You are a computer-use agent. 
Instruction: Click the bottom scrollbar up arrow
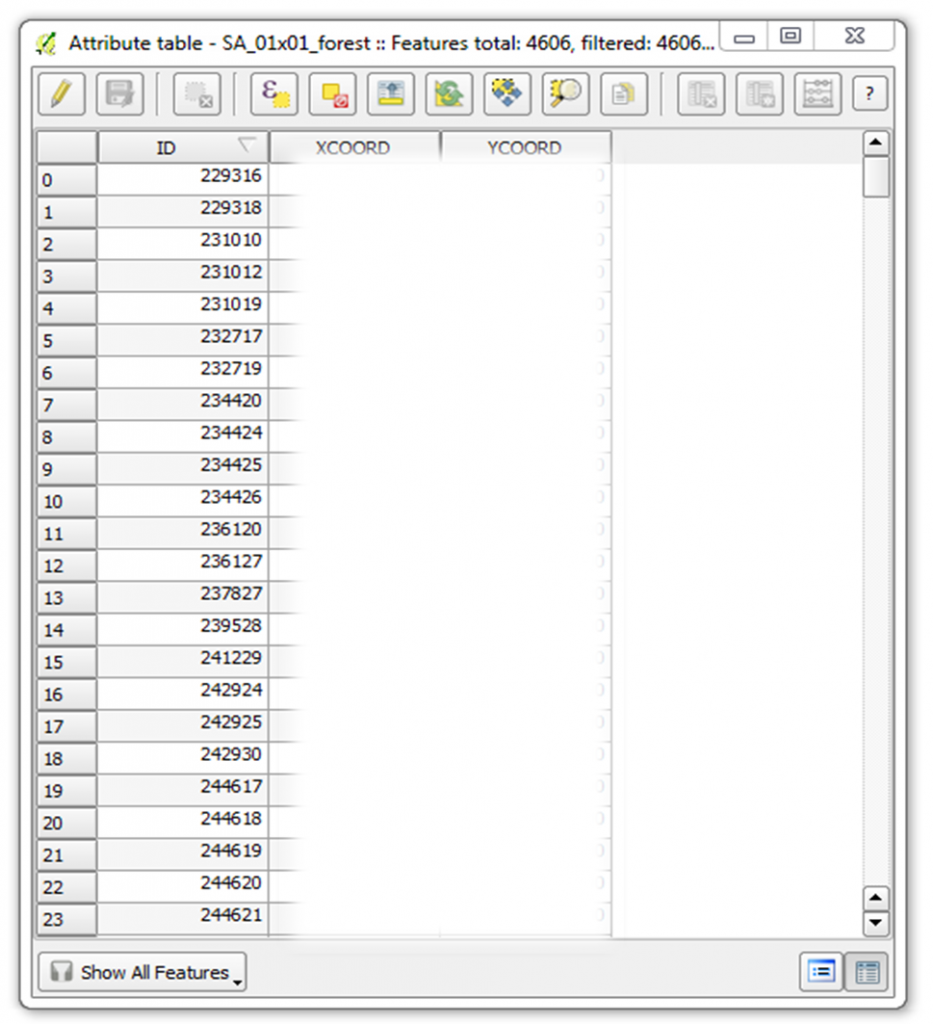pyautogui.click(x=876, y=899)
